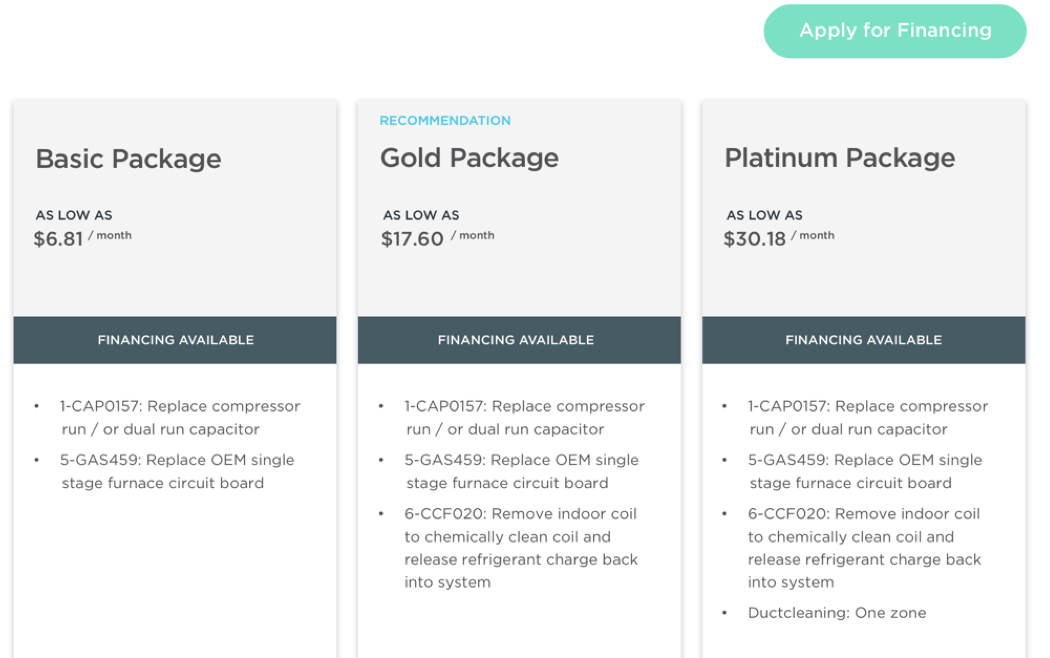Select the Platinum Package heading

click(839, 158)
